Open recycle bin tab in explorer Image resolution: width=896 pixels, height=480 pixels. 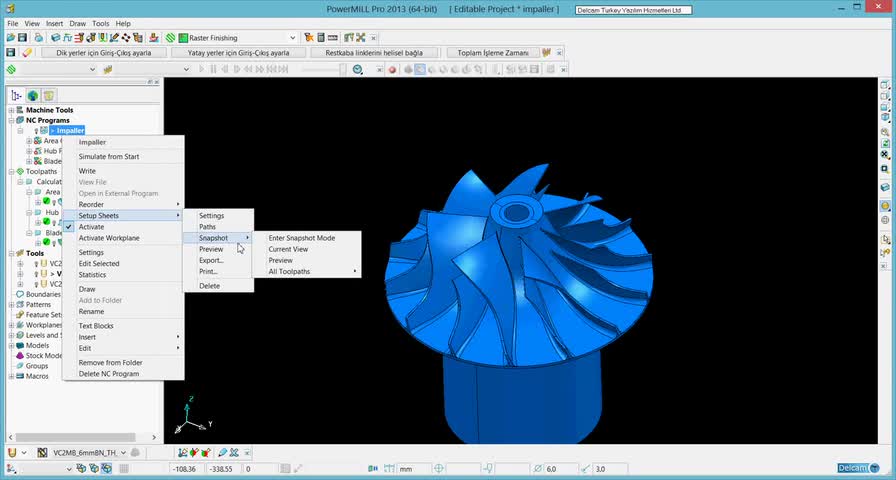pos(49,95)
